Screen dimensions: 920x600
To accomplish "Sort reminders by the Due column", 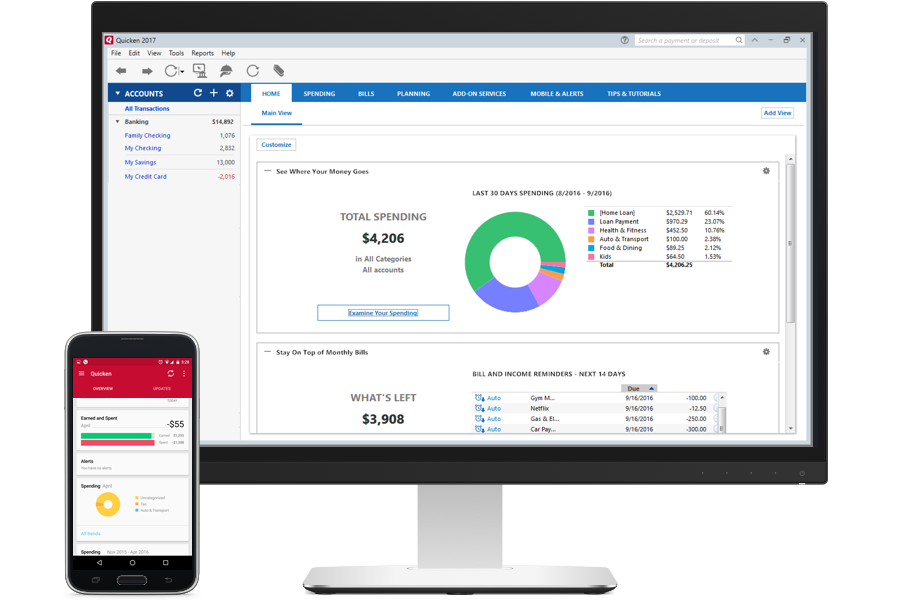I will click(639, 388).
